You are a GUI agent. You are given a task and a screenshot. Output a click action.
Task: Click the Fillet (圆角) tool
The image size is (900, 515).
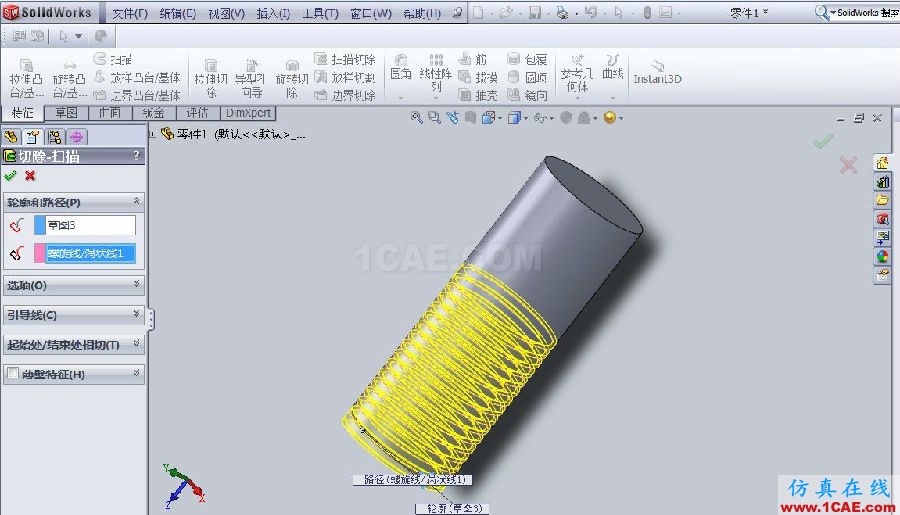[x=401, y=68]
